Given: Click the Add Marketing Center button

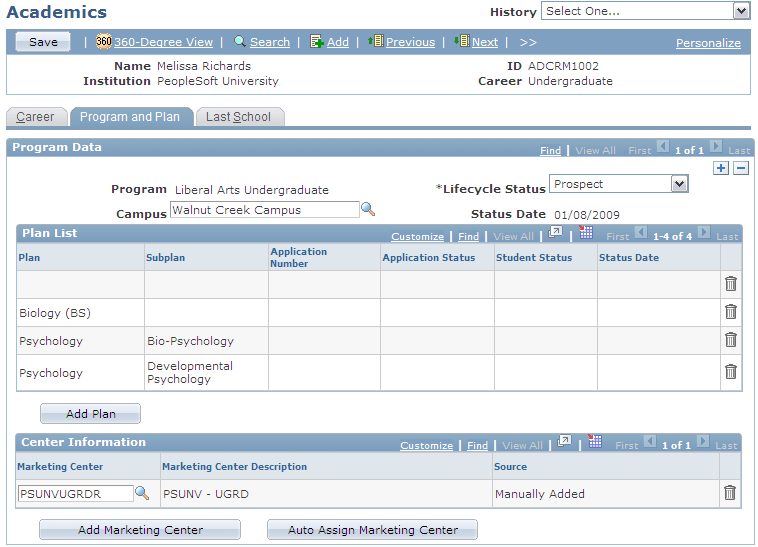Looking at the screenshot, I should click(x=140, y=530).
